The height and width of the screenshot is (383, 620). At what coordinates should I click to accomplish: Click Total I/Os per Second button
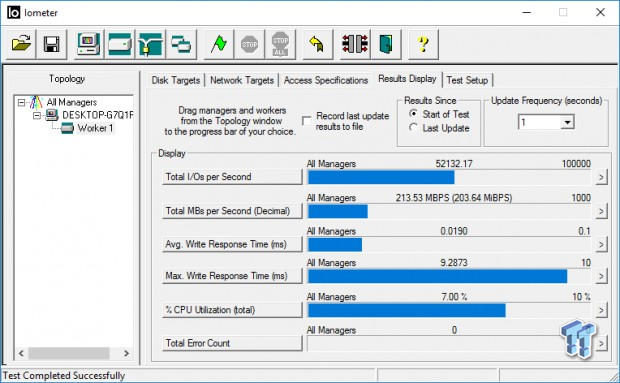232,177
